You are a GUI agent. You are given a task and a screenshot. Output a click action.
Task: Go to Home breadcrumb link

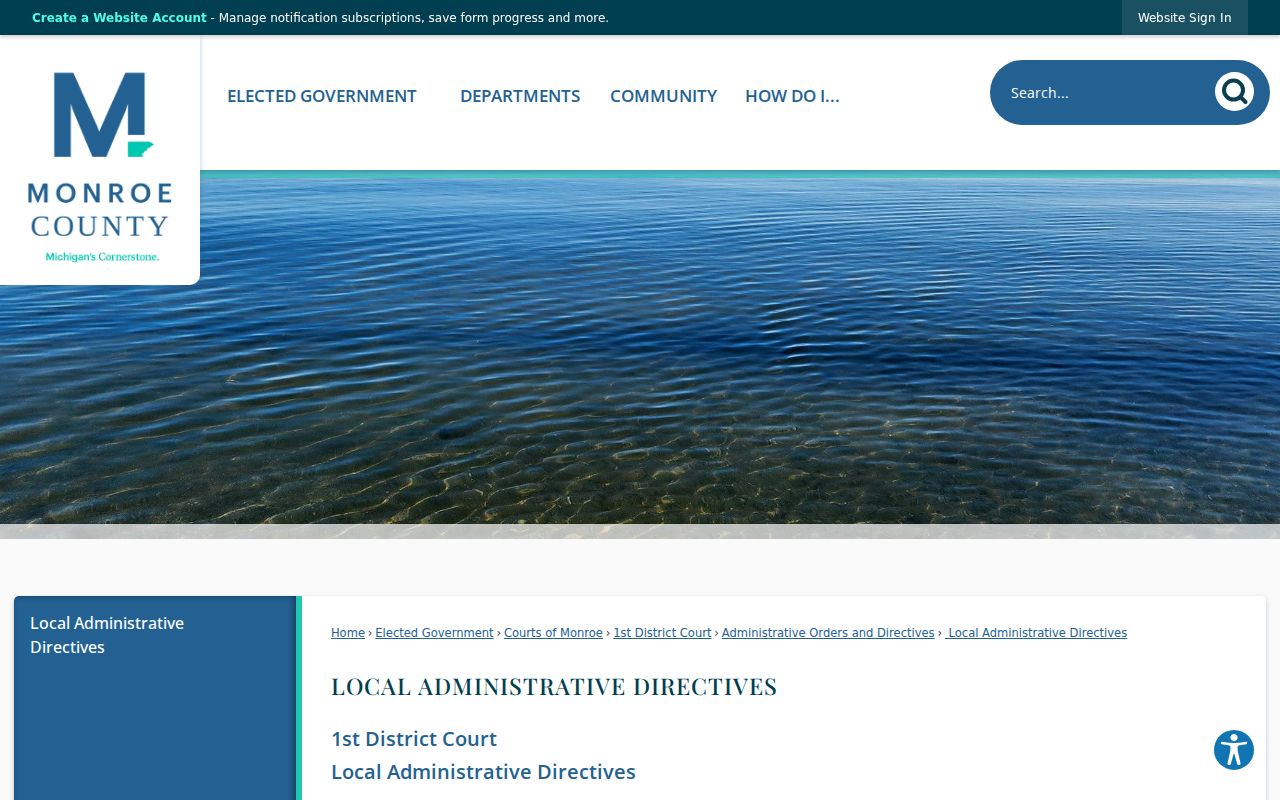[348, 633]
